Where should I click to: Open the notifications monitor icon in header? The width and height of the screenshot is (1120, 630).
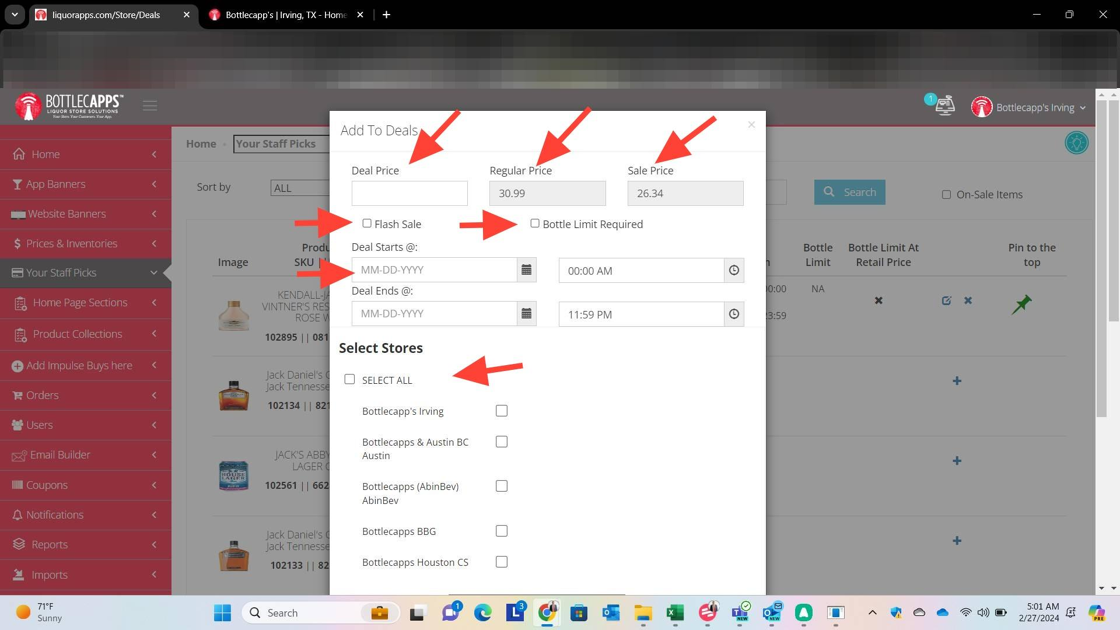pos(944,106)
